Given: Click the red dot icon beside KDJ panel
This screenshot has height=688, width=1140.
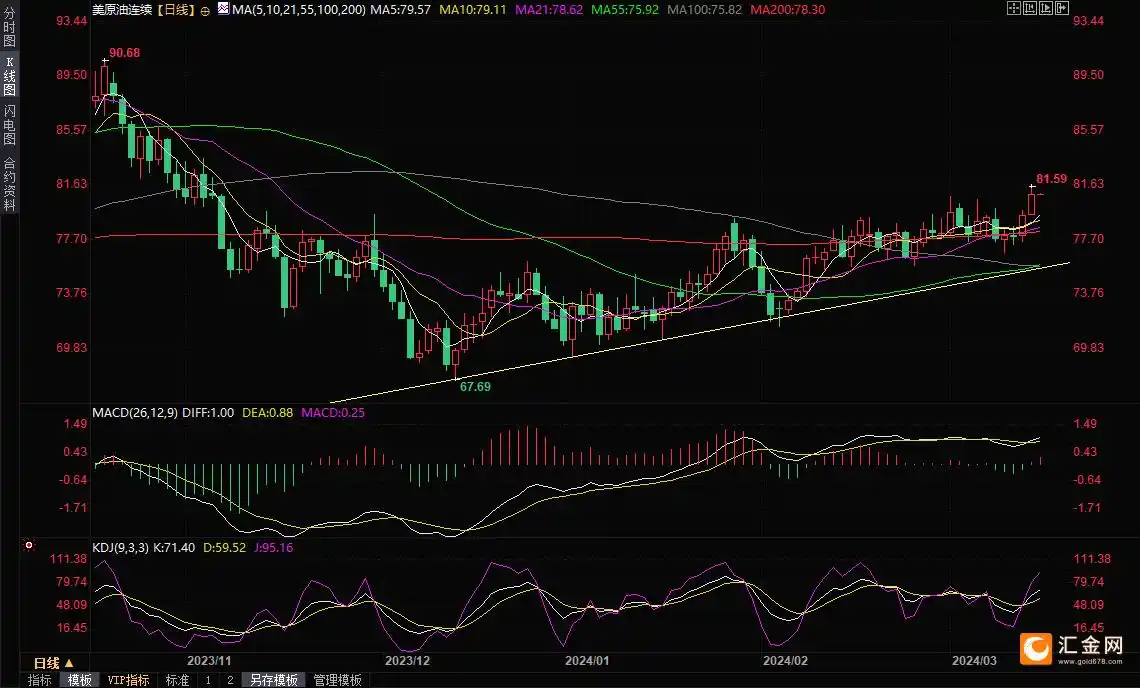Looking at the screenshot, I should pyautogui.click(x=28, y=546).
